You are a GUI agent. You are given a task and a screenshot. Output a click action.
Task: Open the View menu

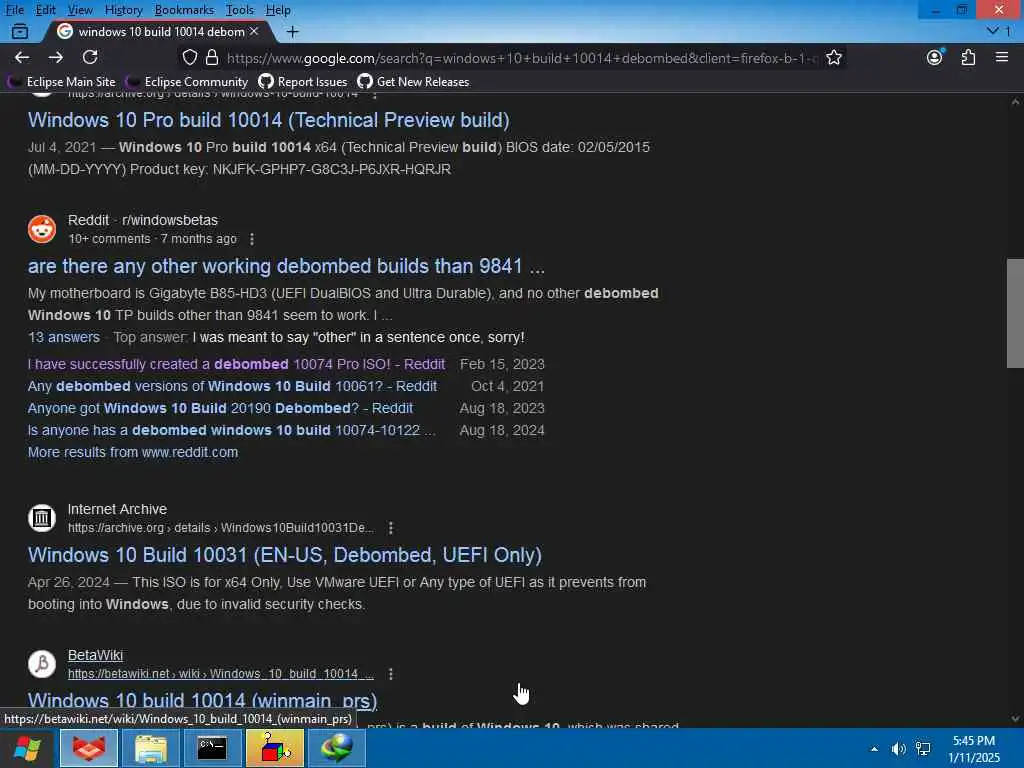click(80, 10)
